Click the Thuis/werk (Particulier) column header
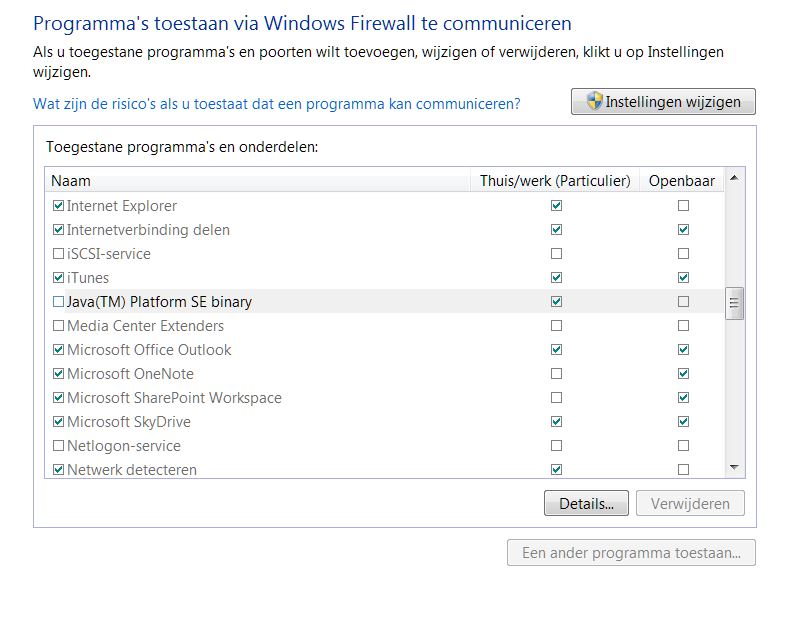785x623 pixels. point(555,181)
